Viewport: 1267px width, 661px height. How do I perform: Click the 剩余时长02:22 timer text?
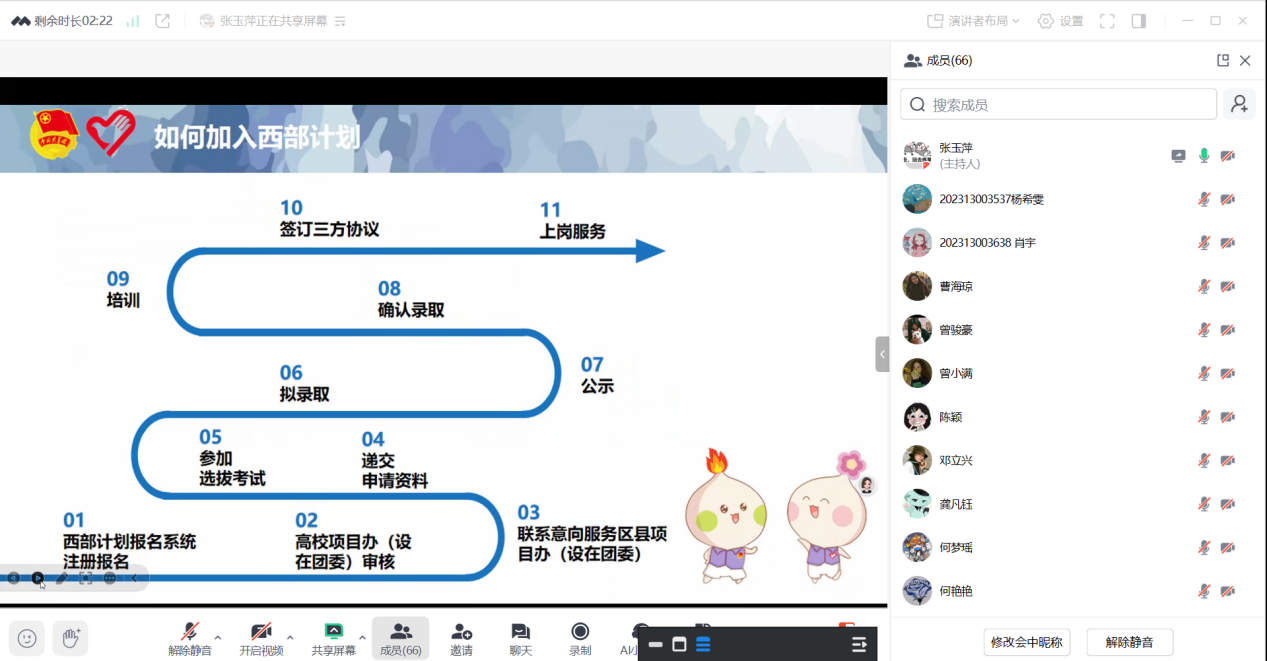76,20
